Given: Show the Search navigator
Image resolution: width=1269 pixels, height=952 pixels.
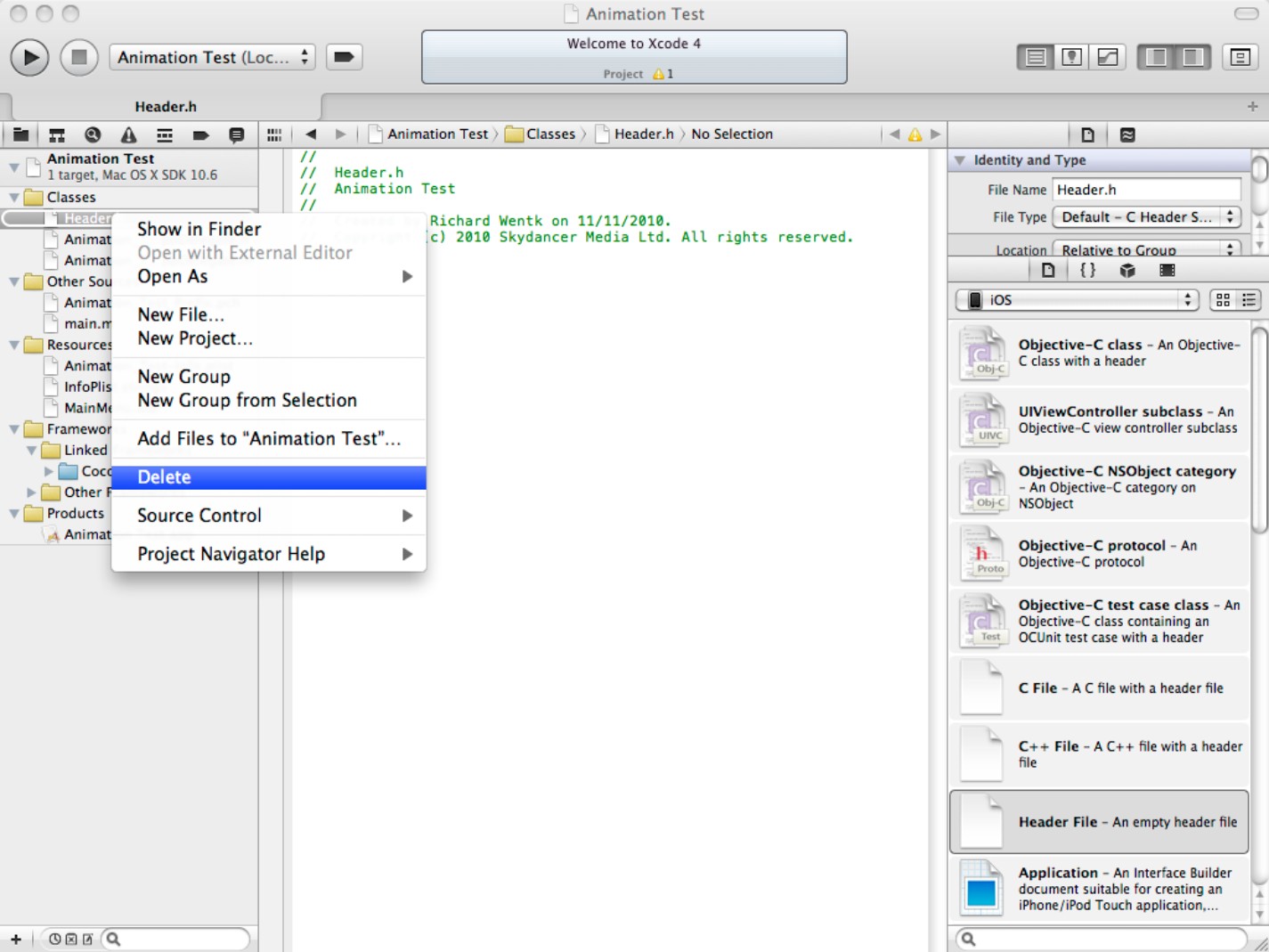Looking at the screenshot, I should 93,134.
